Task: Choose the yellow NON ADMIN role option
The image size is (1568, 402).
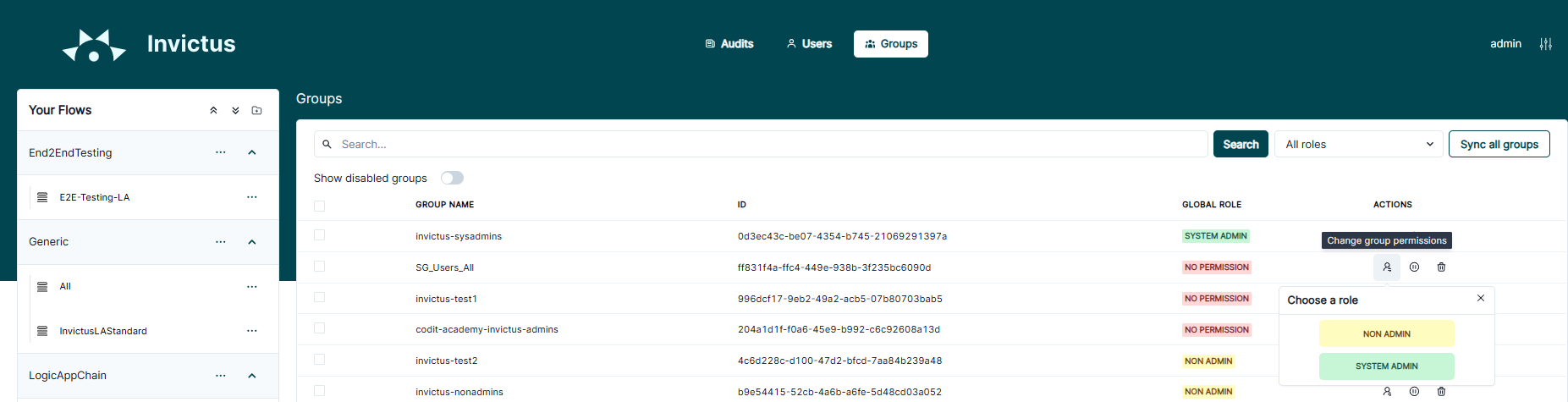Action: (x=1386, y=333)
